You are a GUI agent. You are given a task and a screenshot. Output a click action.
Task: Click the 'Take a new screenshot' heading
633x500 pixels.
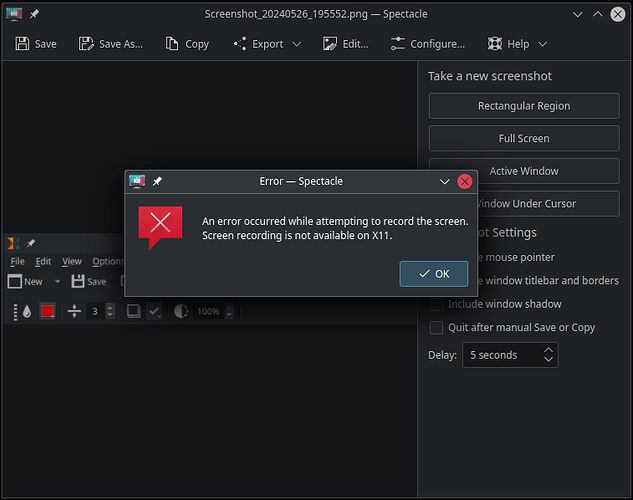490,76
